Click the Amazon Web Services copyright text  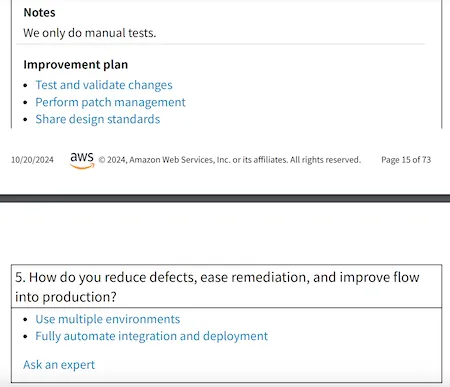pos(230,160)
